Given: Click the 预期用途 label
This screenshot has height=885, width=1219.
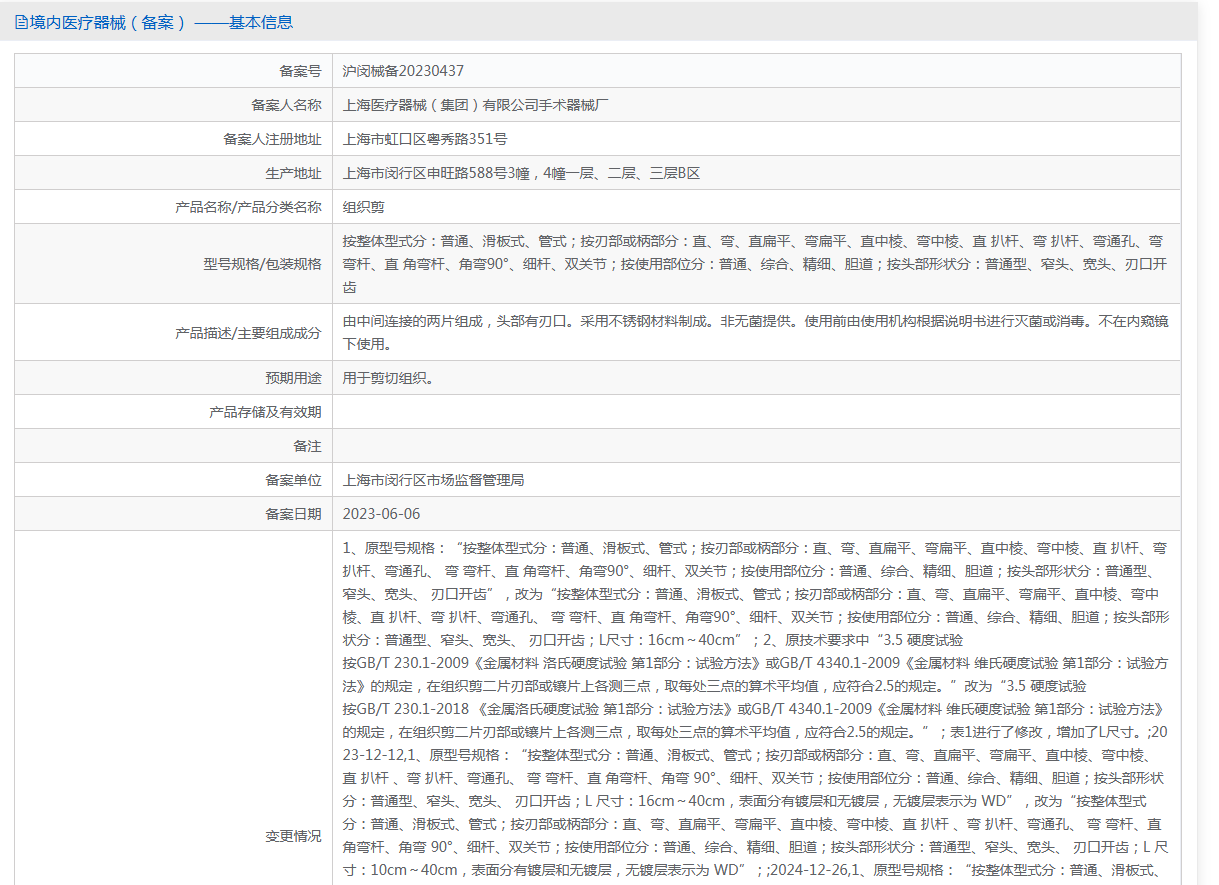Looking at the screenshot, I should point(294,378).
